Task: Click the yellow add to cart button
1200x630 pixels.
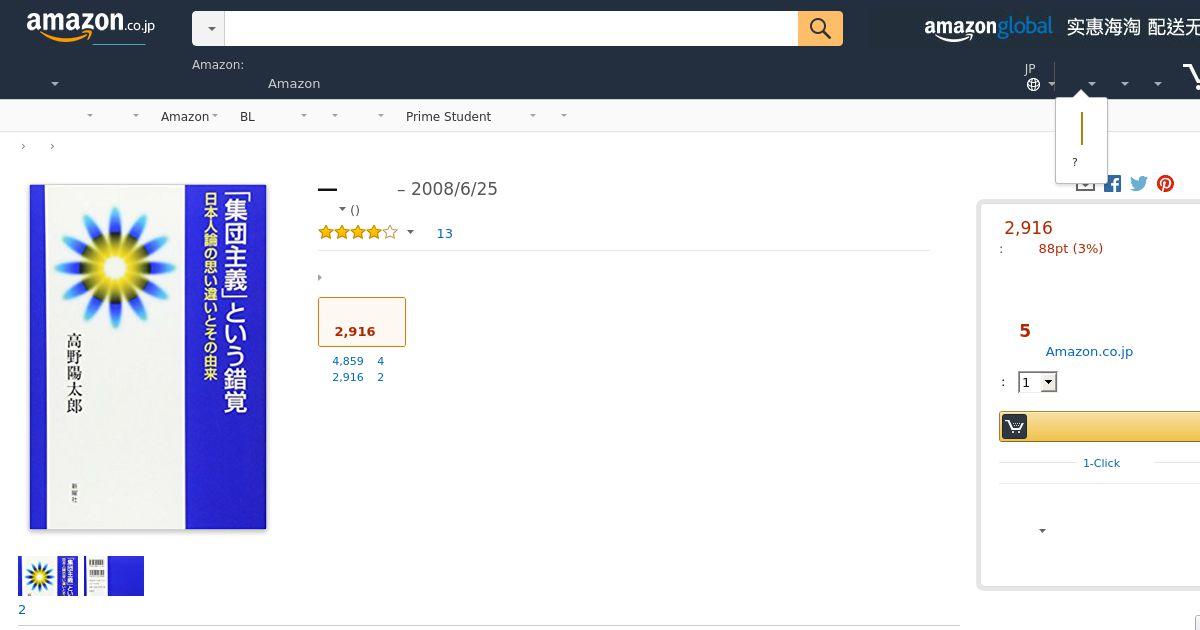Action: 1099,427
